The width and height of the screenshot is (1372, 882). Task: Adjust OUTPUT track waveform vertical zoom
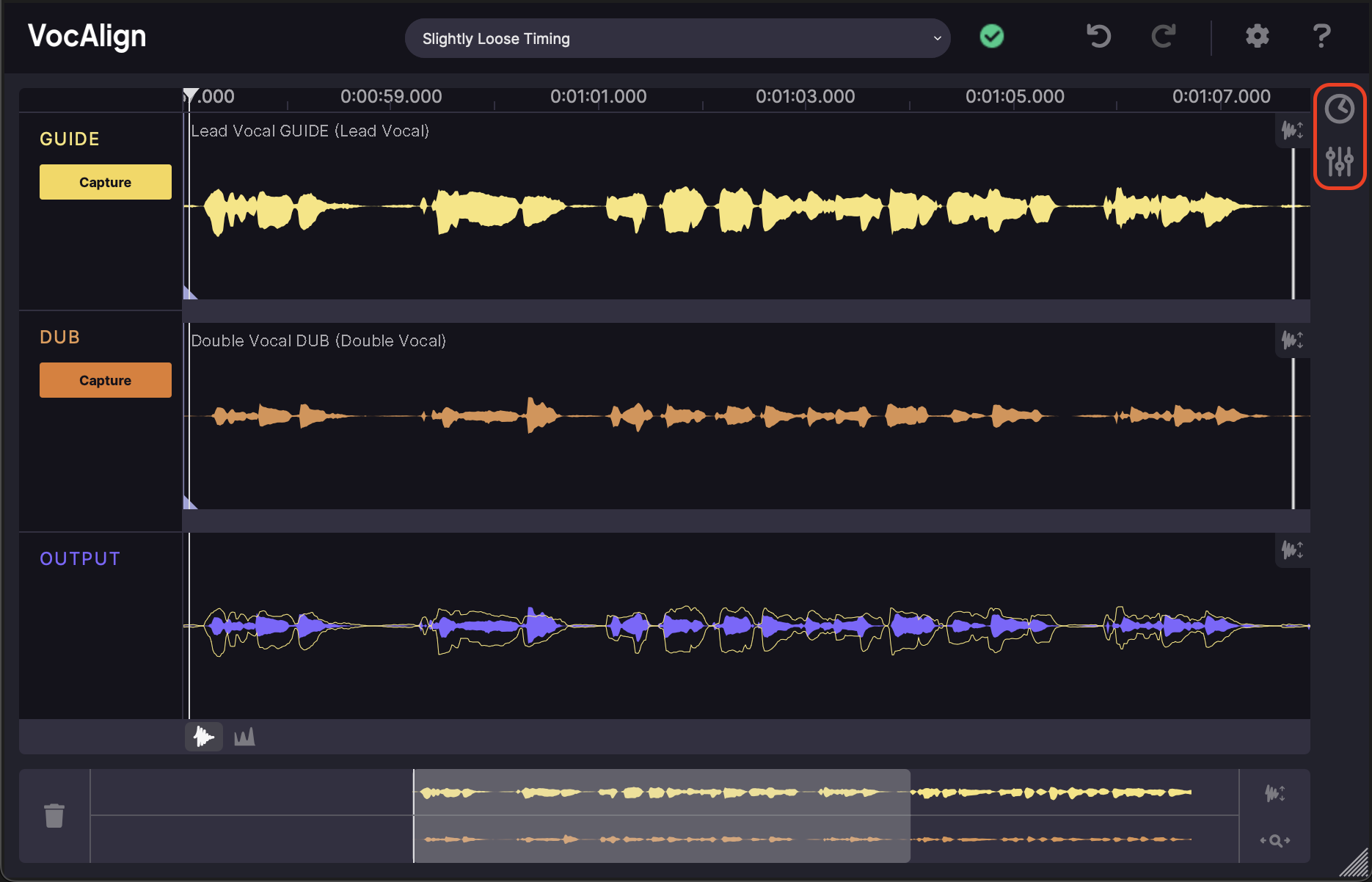(x=1292, y=550)
